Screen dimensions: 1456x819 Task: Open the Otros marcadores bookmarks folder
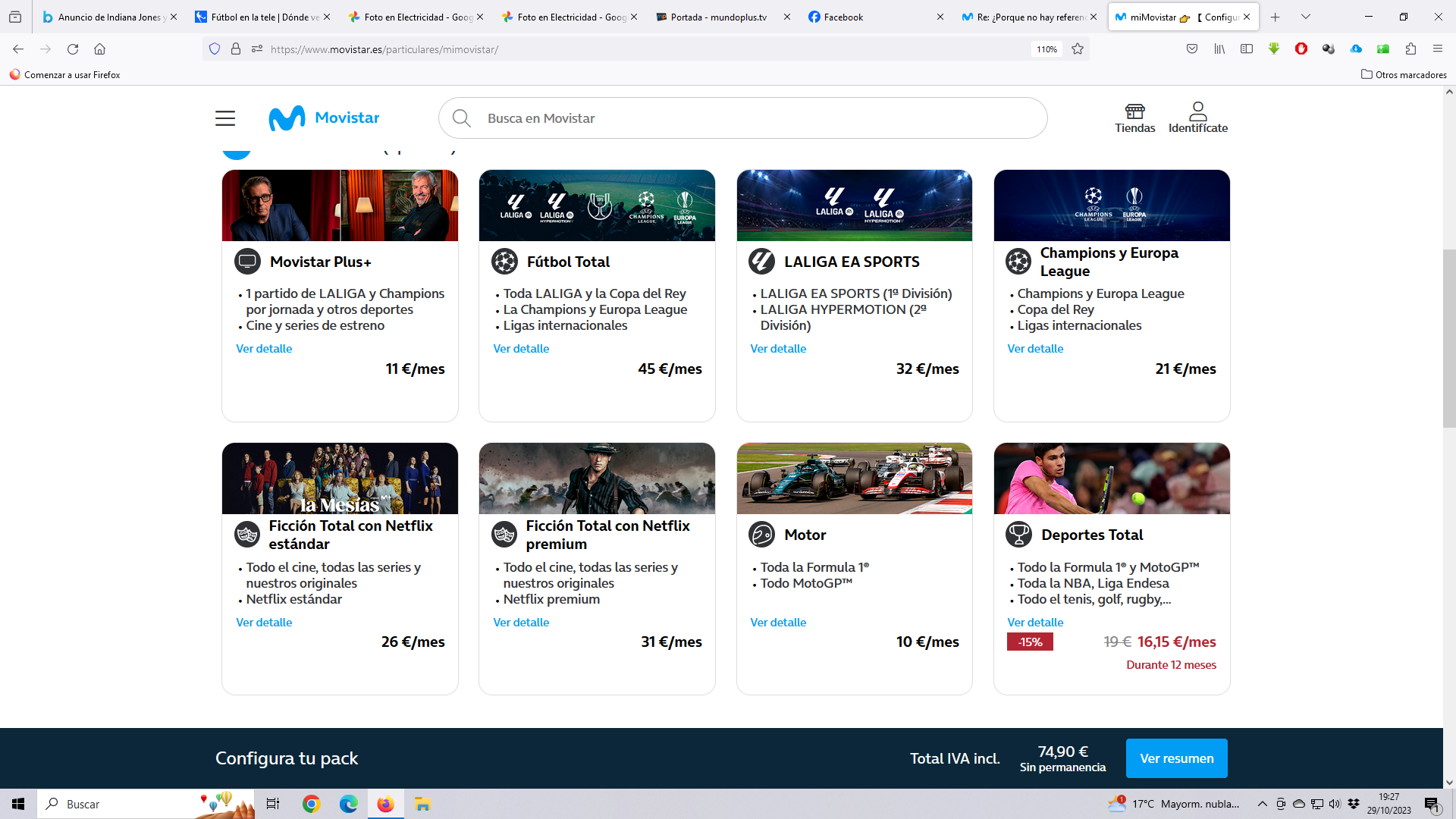[1404, 74]
